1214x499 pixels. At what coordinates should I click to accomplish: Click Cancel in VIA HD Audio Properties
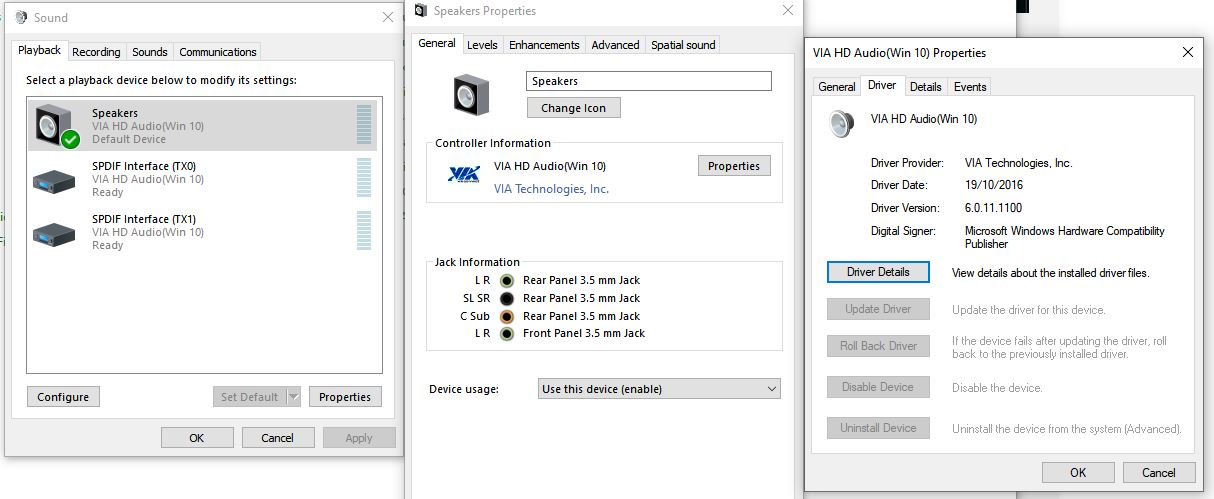(x=1159, y=472)
